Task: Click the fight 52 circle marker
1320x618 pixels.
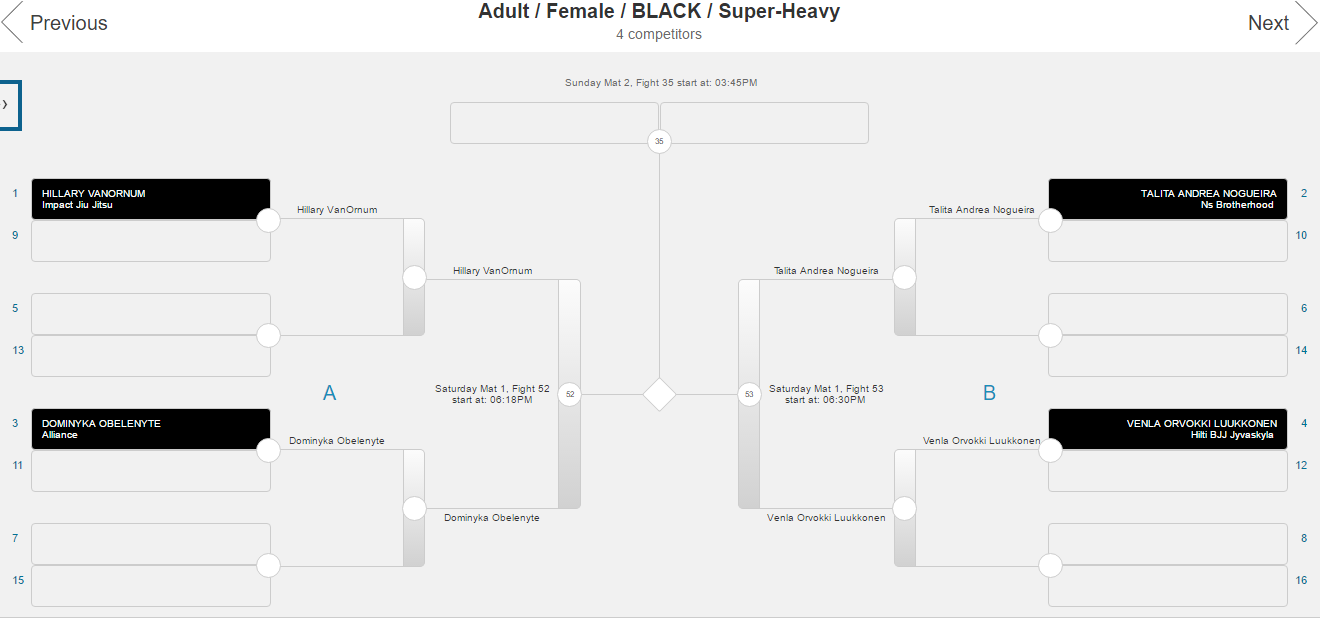Action: coord(570,394)
